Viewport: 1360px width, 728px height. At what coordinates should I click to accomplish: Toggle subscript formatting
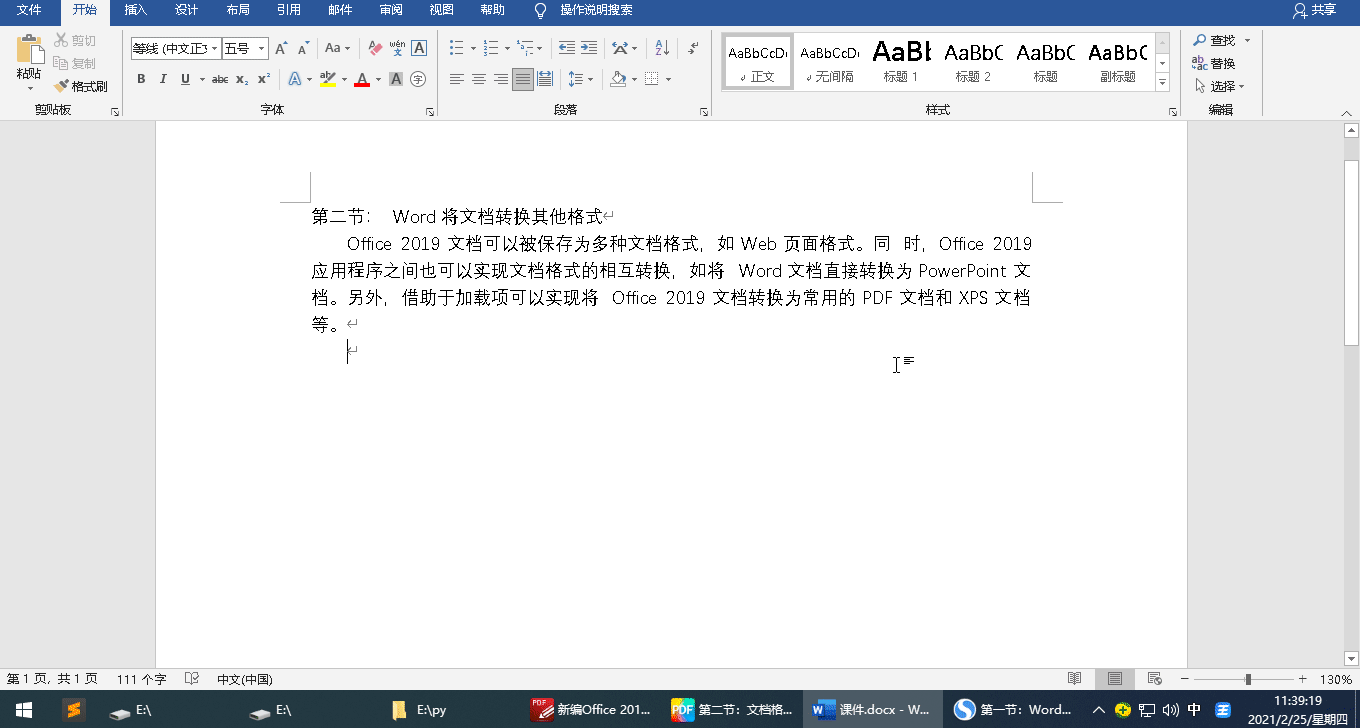click(242, 79)
